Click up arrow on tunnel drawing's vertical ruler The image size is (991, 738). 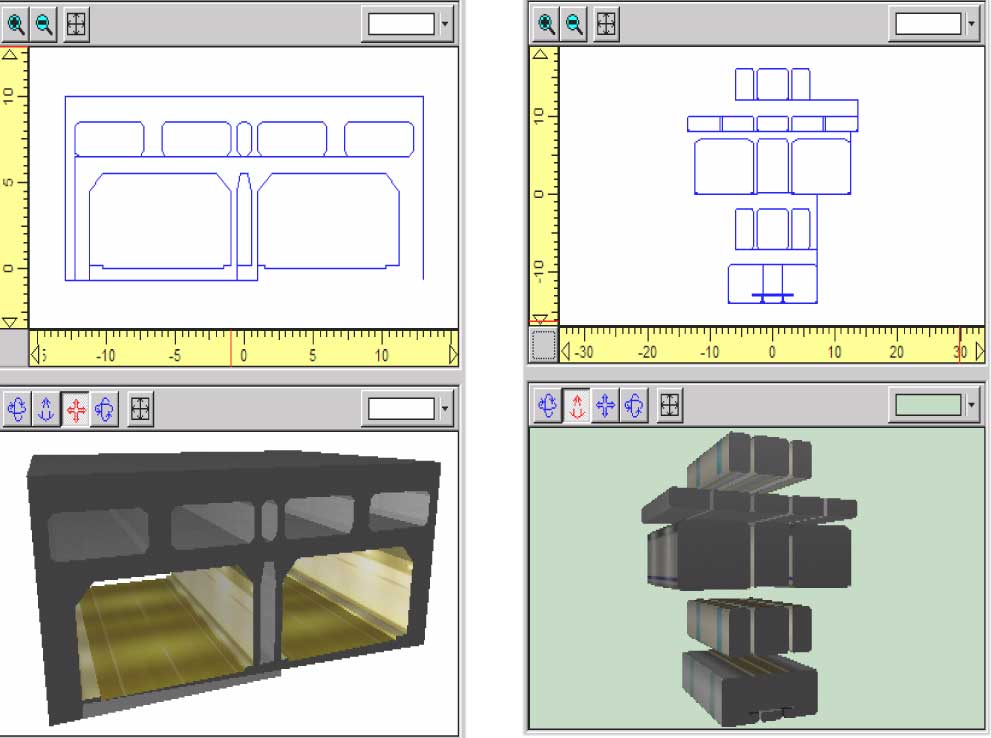pyautogui.click(x=10, y=55)
